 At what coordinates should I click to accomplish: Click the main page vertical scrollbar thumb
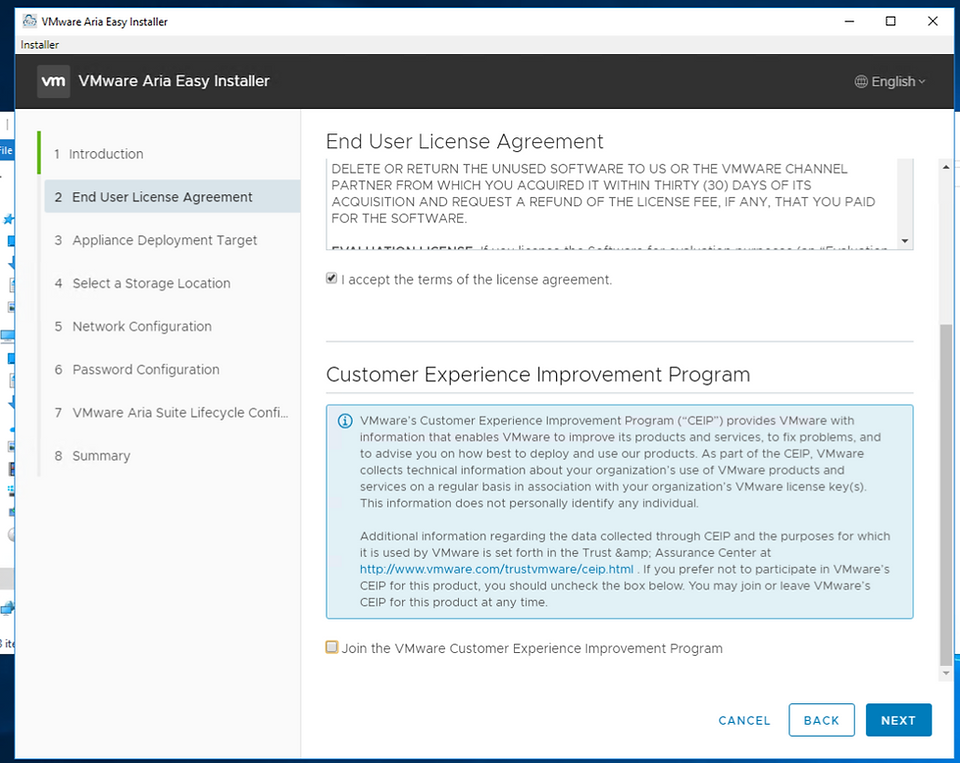tap(946, 494)
